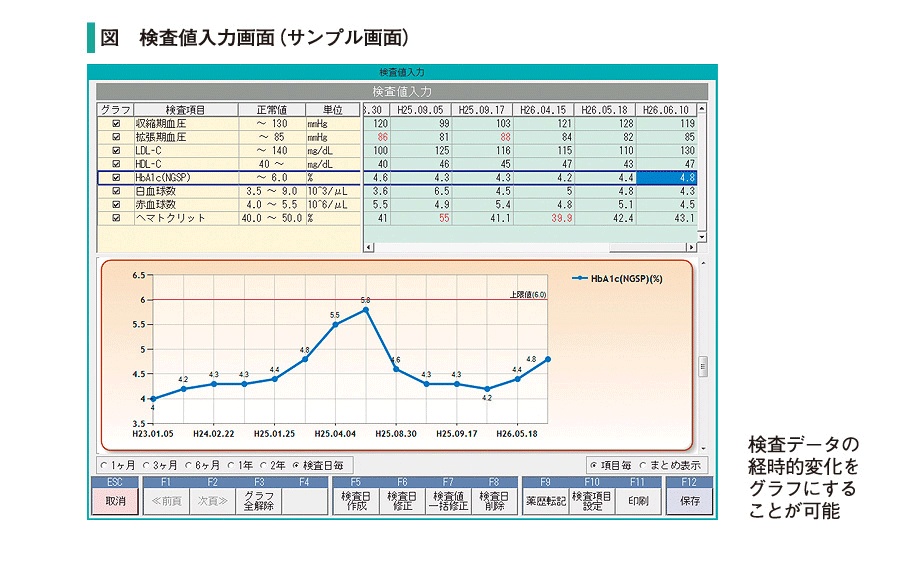Click the 検査日削除 F8 button
The height and width of the screenshot is (568, 920).
click(494, 500)
